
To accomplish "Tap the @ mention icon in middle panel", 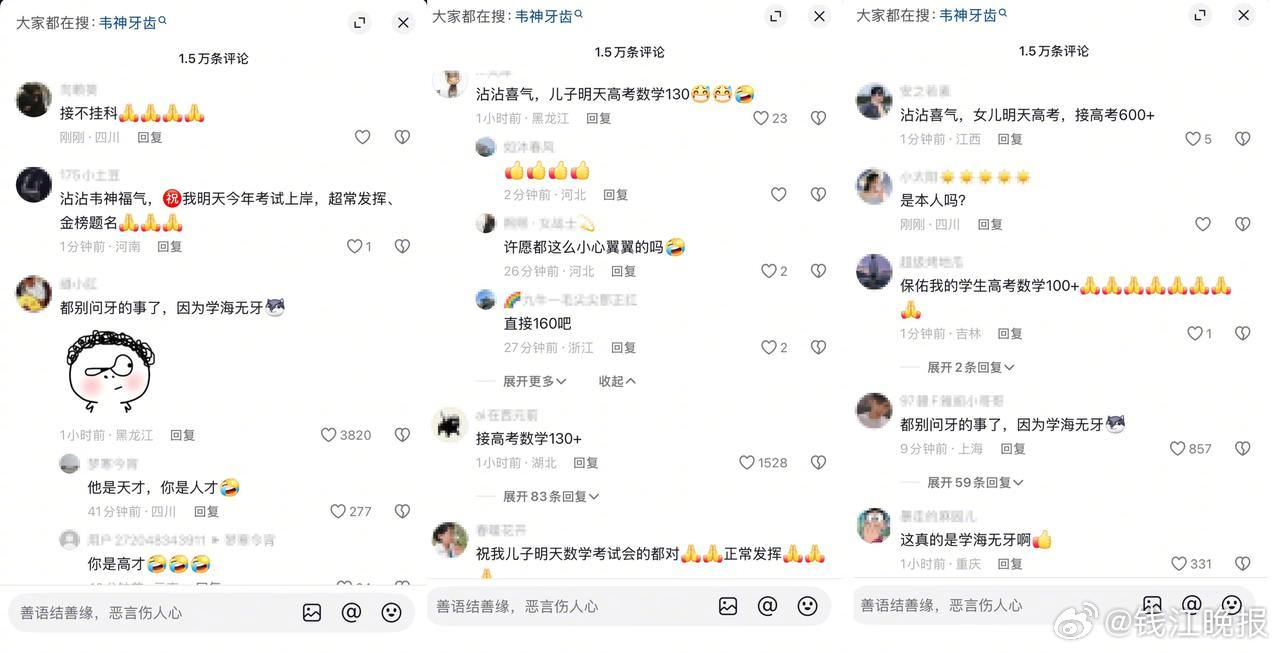I will click(767, 606).
